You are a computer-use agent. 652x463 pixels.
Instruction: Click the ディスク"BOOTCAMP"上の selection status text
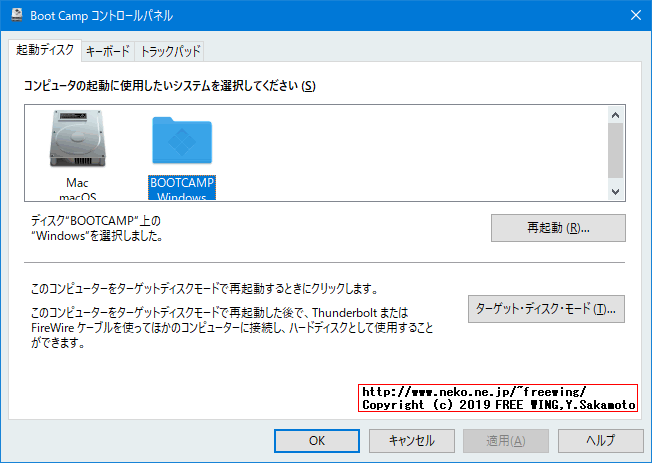pos(97,228)
